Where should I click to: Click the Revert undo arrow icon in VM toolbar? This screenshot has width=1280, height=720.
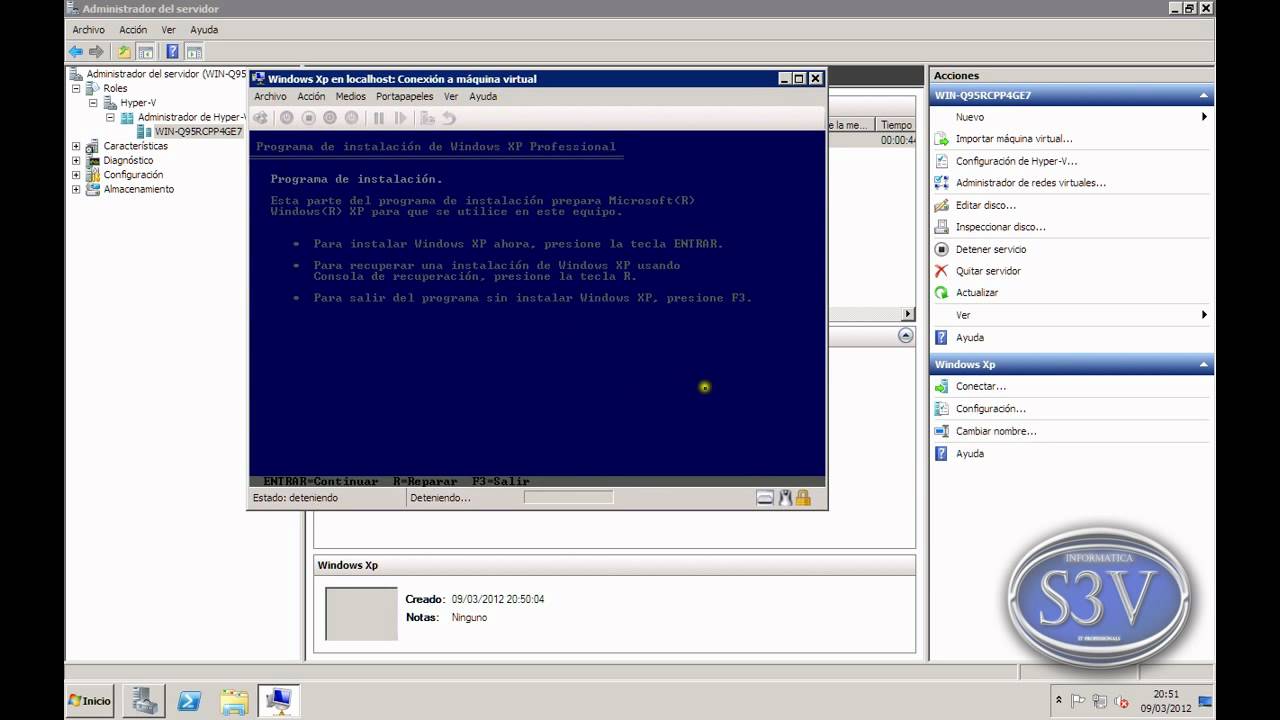(449, 118)
